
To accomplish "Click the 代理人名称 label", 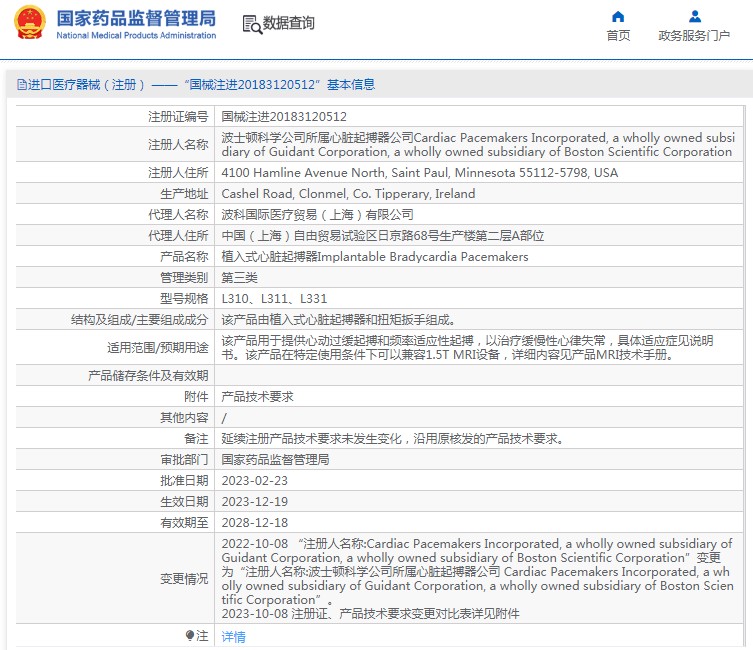I will tap(178, 215).
